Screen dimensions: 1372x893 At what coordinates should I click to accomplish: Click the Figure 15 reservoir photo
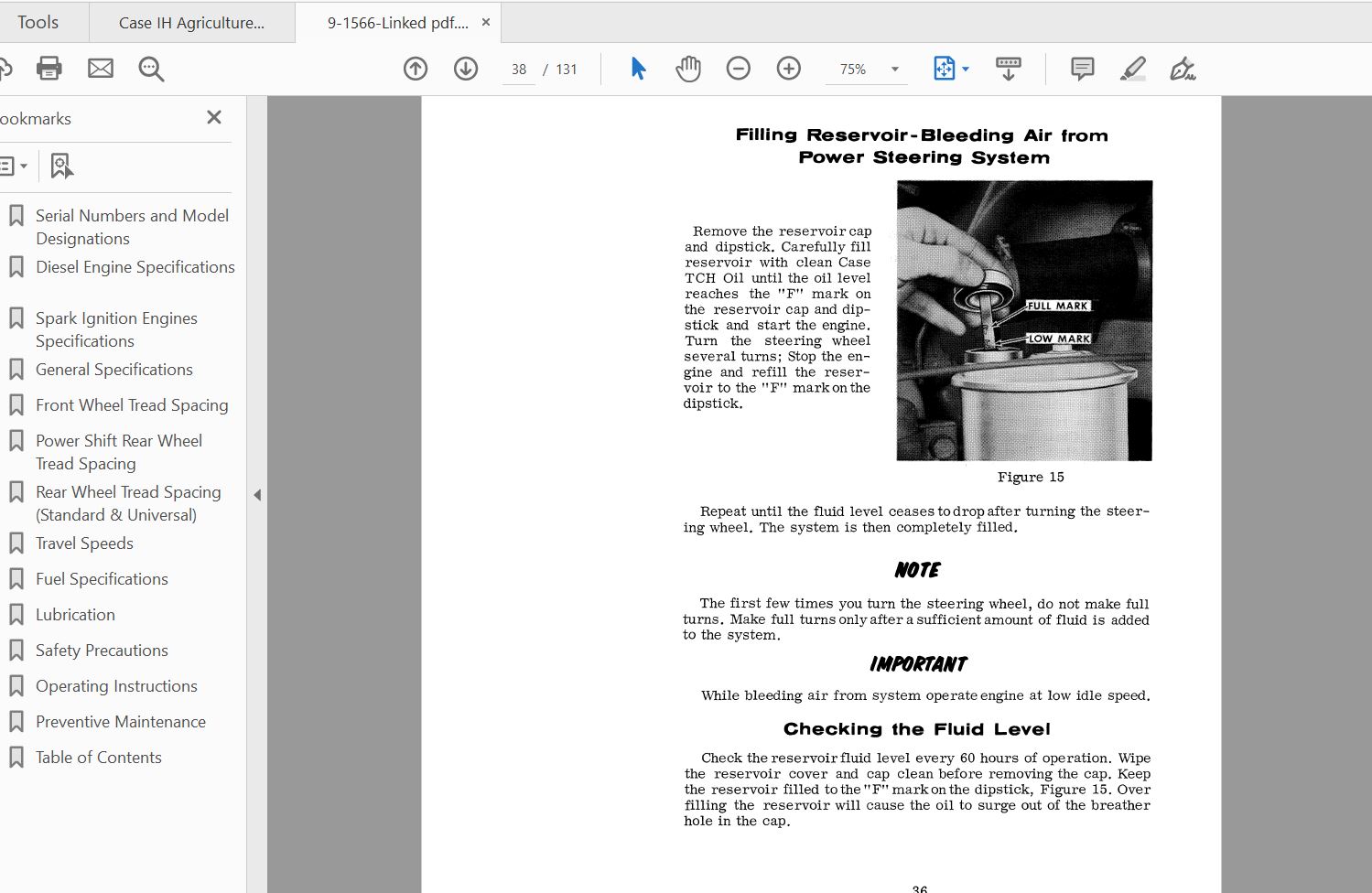(x=1024, y=320)
